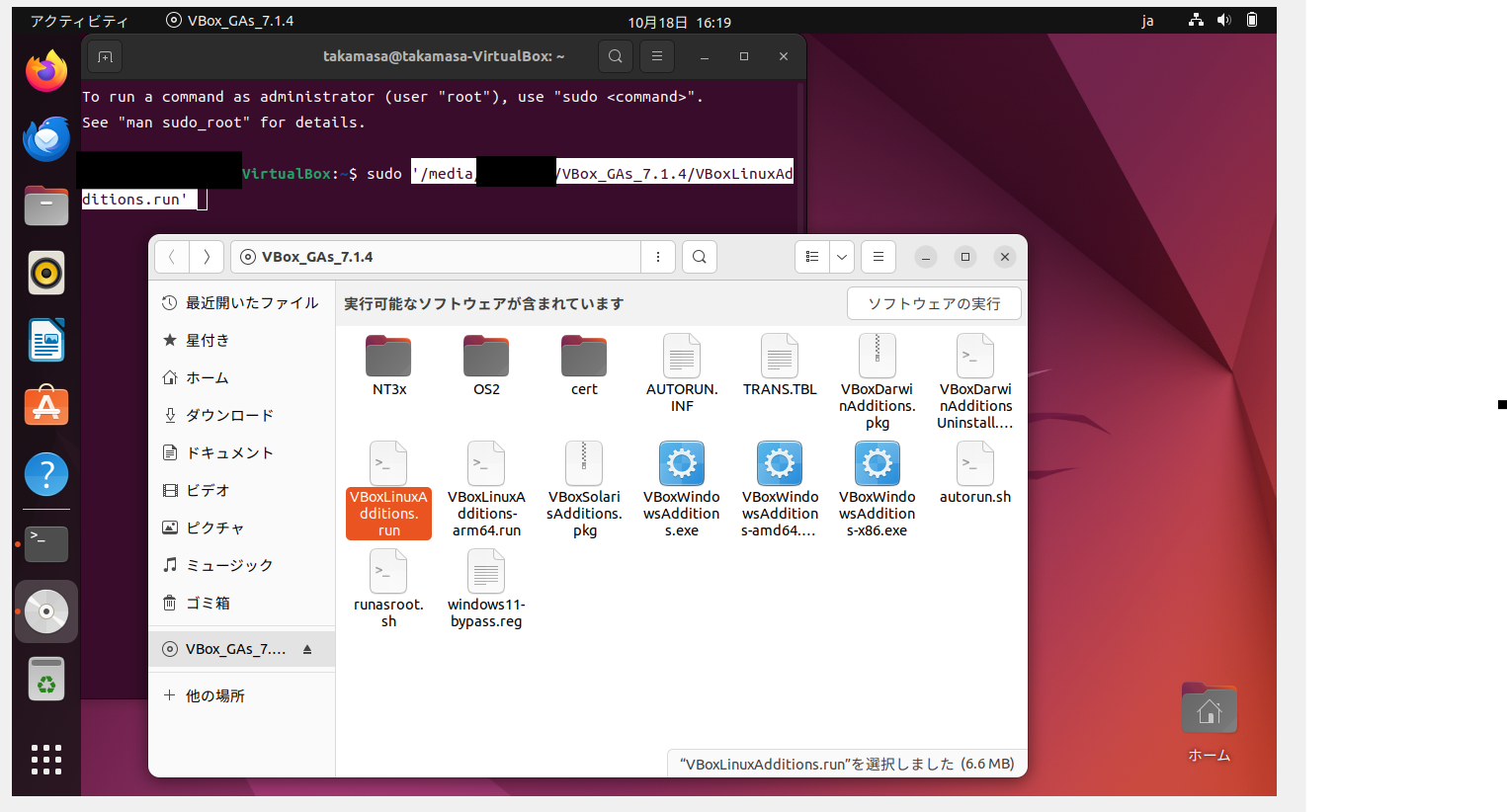Screen dimensions: 1507x812
Task: Select VBoxSolarisAdditions.pkg file
Action: 584,489
